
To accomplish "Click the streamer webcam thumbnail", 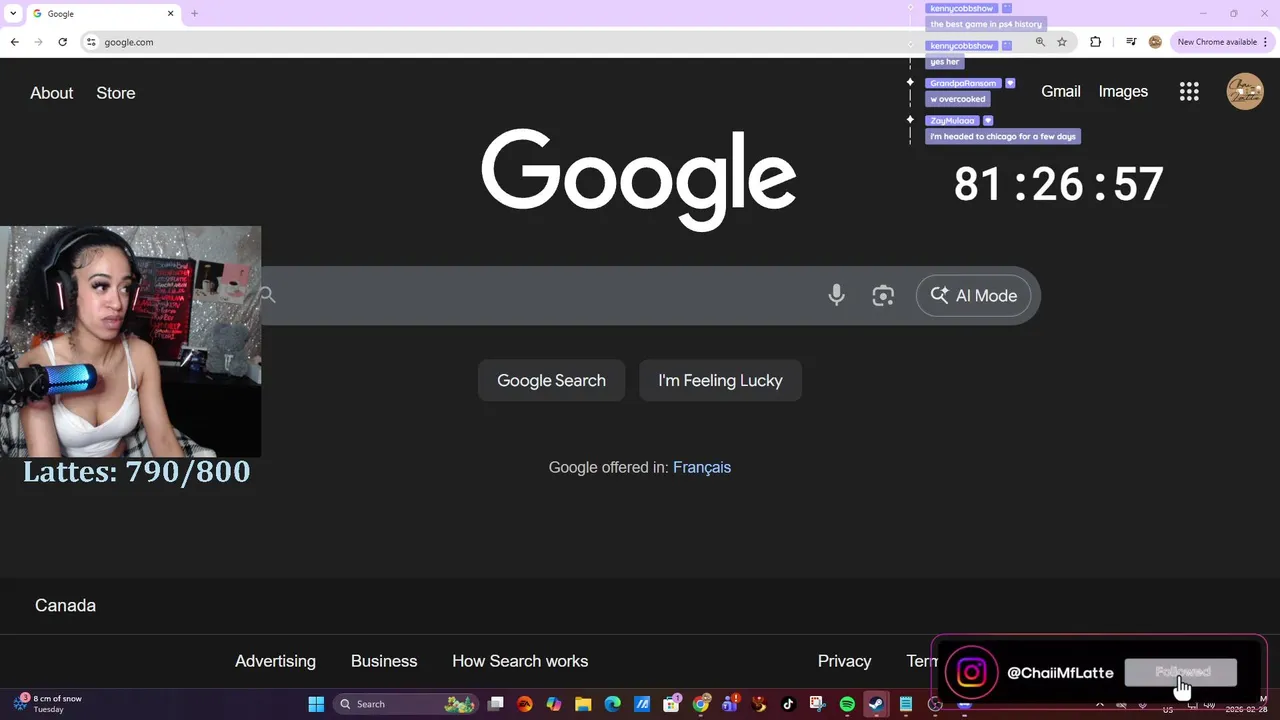I will pyautogui.click(x=130, y=341).
